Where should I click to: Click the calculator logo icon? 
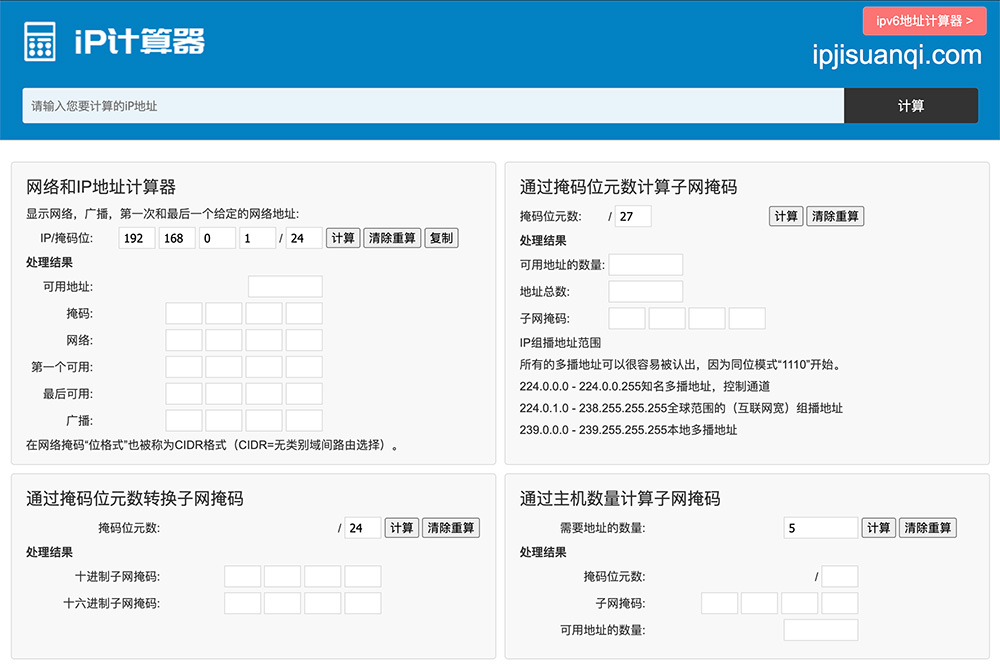point(40,41)
